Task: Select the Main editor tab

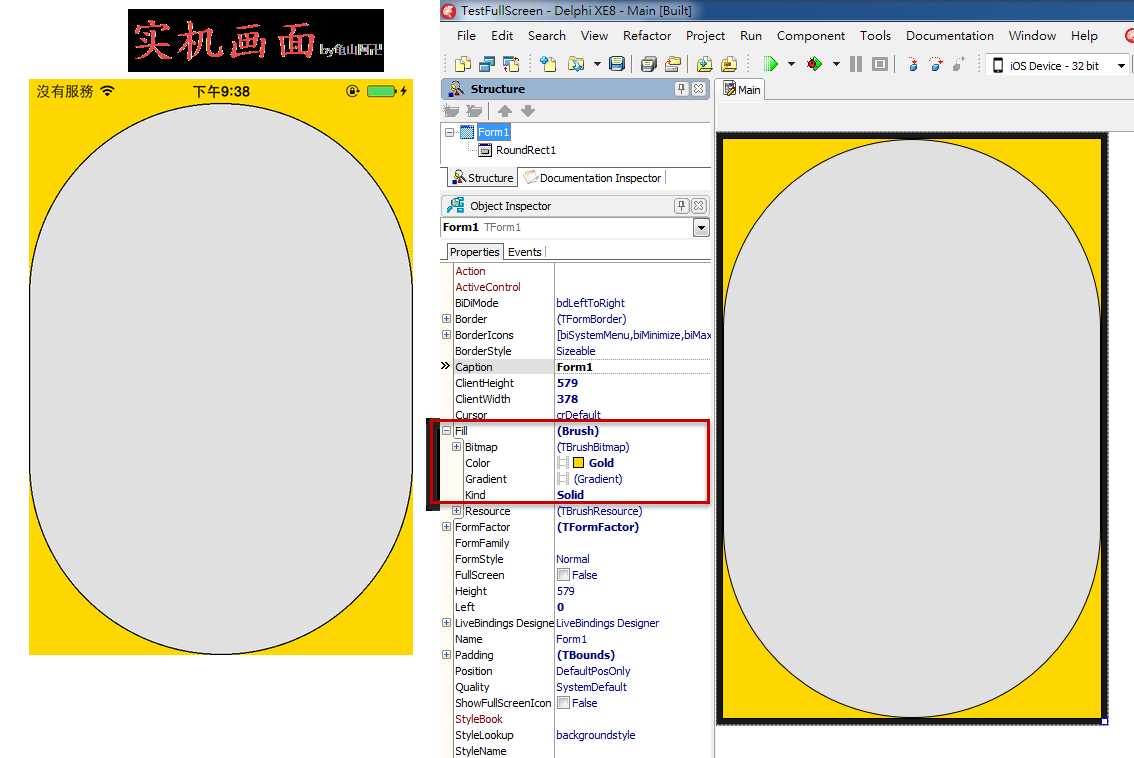Action: [742, 90]
